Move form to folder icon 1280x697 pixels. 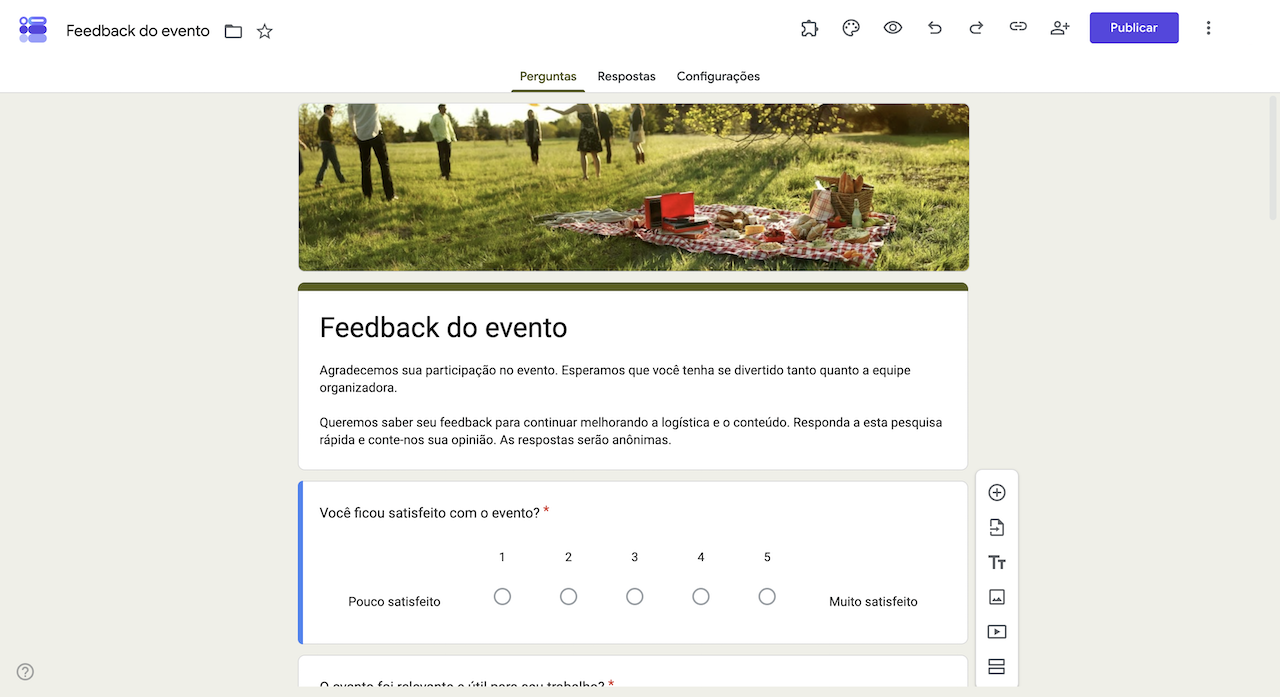coord(233,31)
